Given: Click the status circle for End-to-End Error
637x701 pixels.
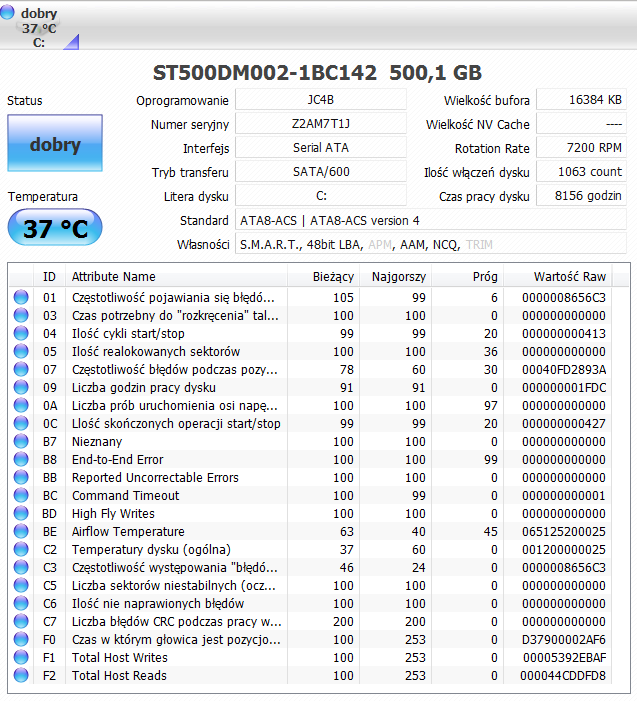Looking at the screenshot, I should pyautogui.click(x=21, y=459).
